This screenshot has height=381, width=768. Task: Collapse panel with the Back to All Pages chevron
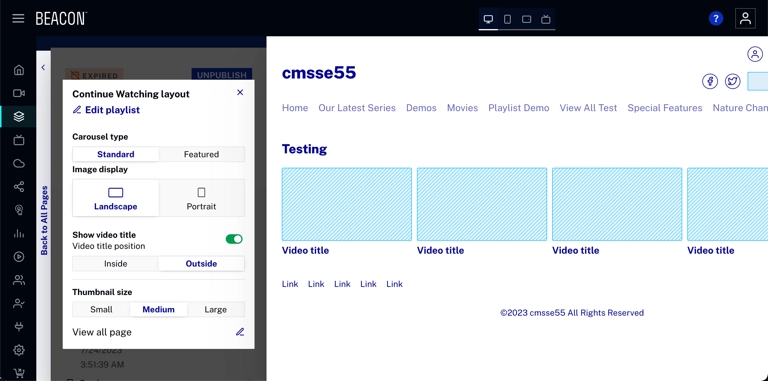[43, 68]
